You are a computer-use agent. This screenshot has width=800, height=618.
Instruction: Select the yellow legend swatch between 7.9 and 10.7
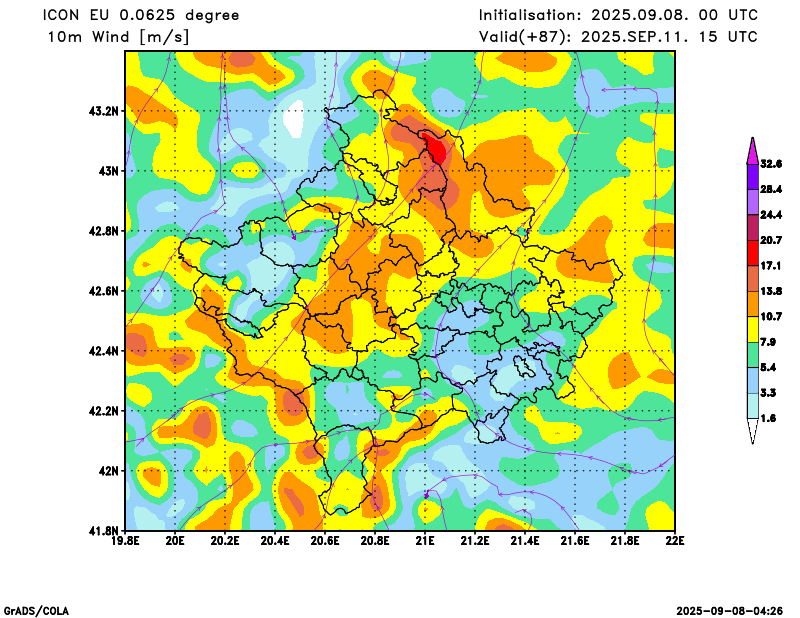pos(752,330)
